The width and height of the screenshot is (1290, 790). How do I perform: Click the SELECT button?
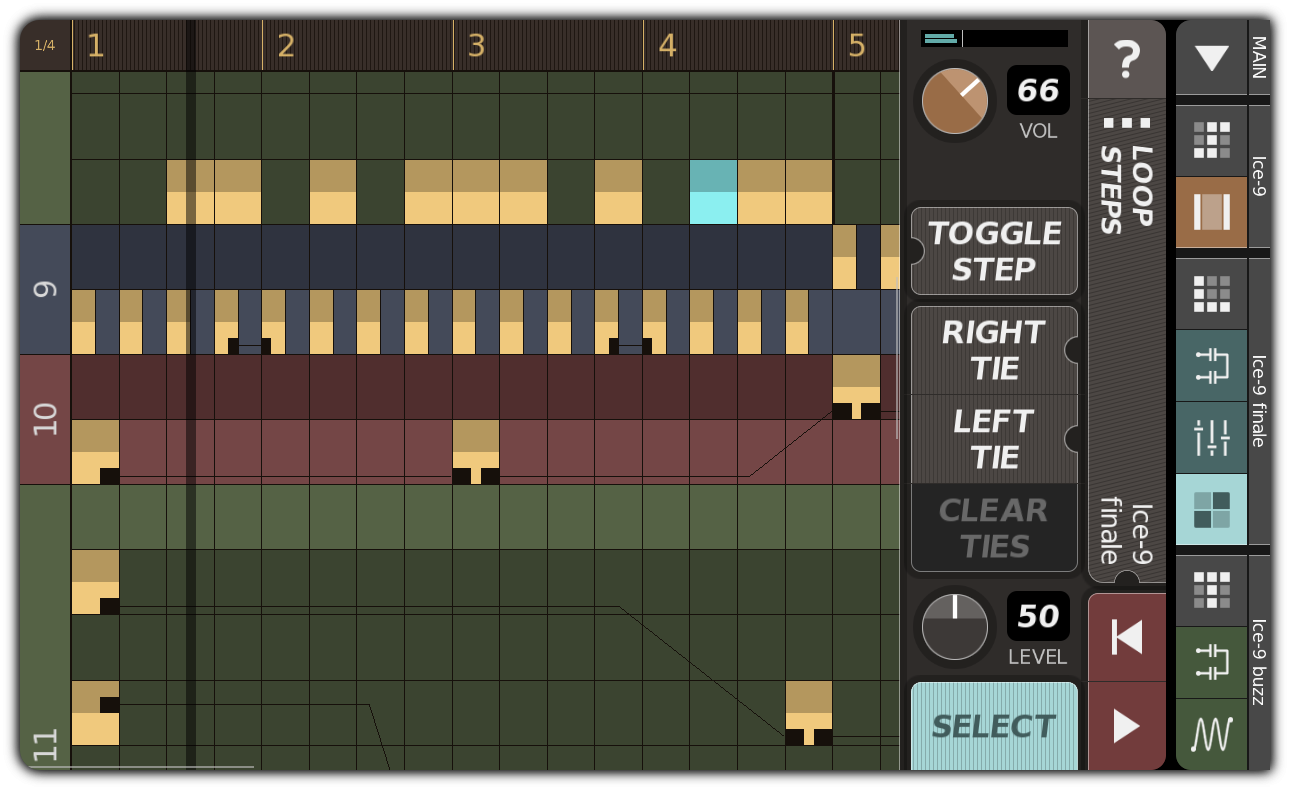click(993, 726)
